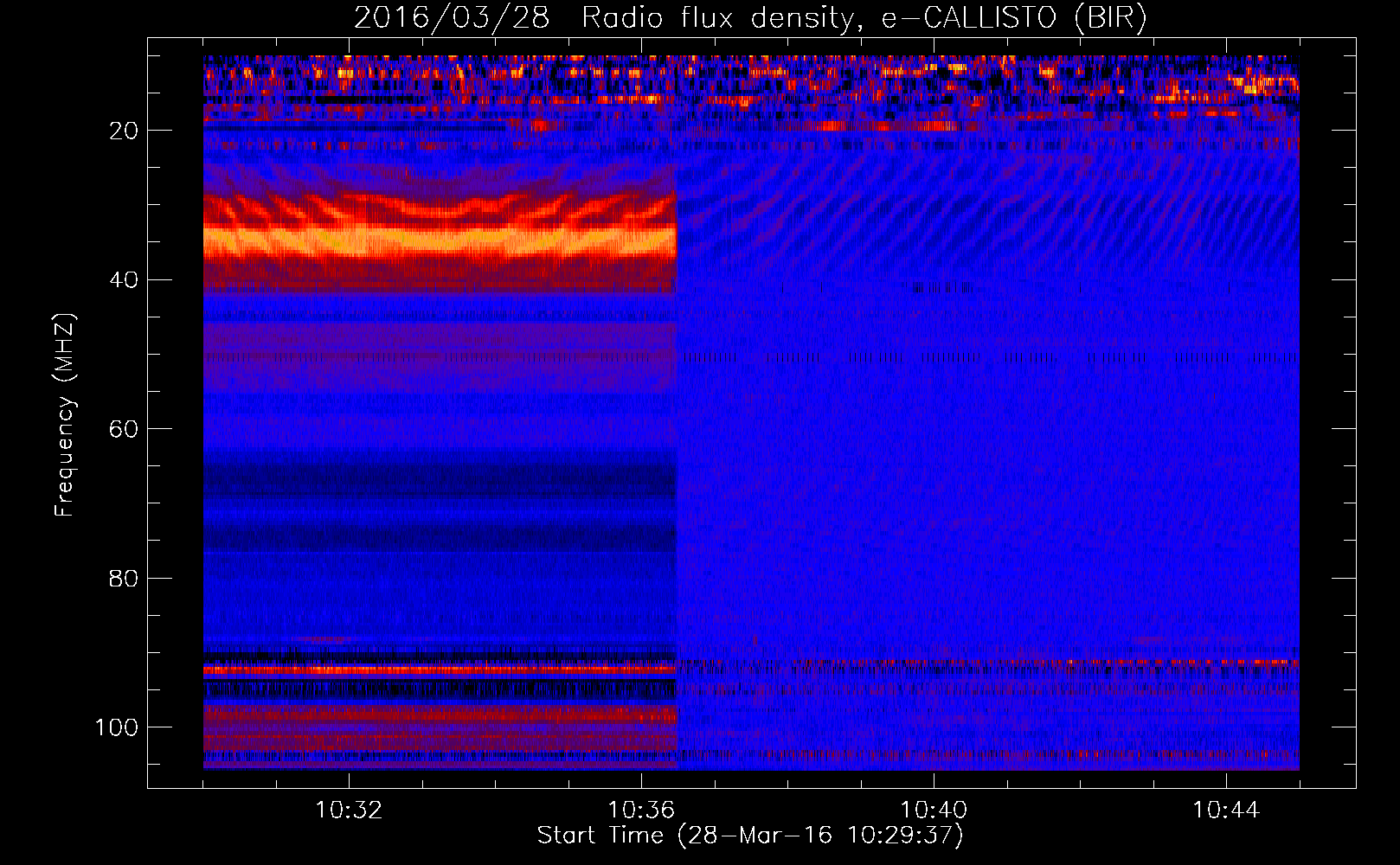This screenshot has height=865, width=1400.
Task: Click the 10:32 time tick label
Action: click(349, 811)
